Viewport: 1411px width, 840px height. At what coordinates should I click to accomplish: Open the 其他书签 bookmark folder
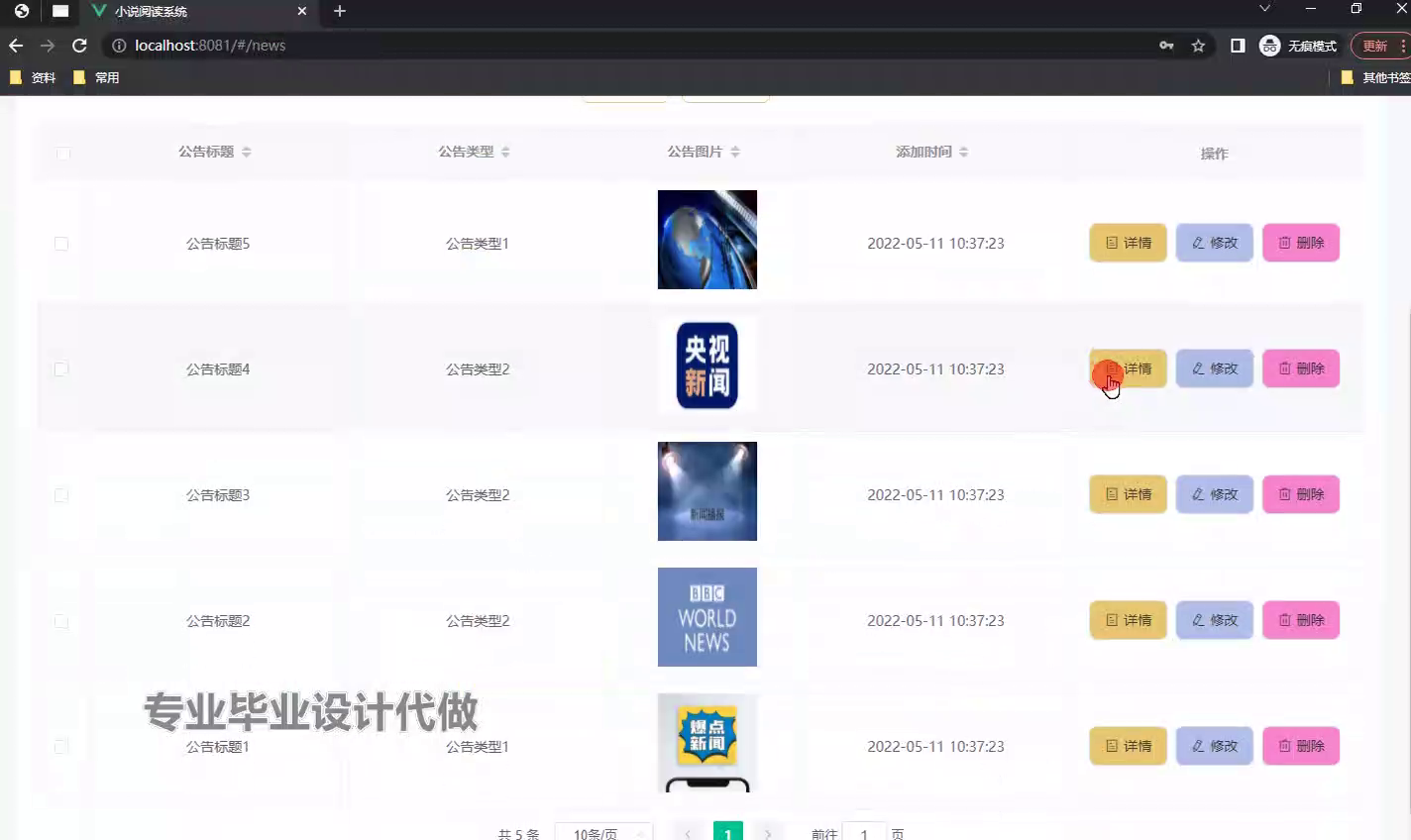(1375, 77)
